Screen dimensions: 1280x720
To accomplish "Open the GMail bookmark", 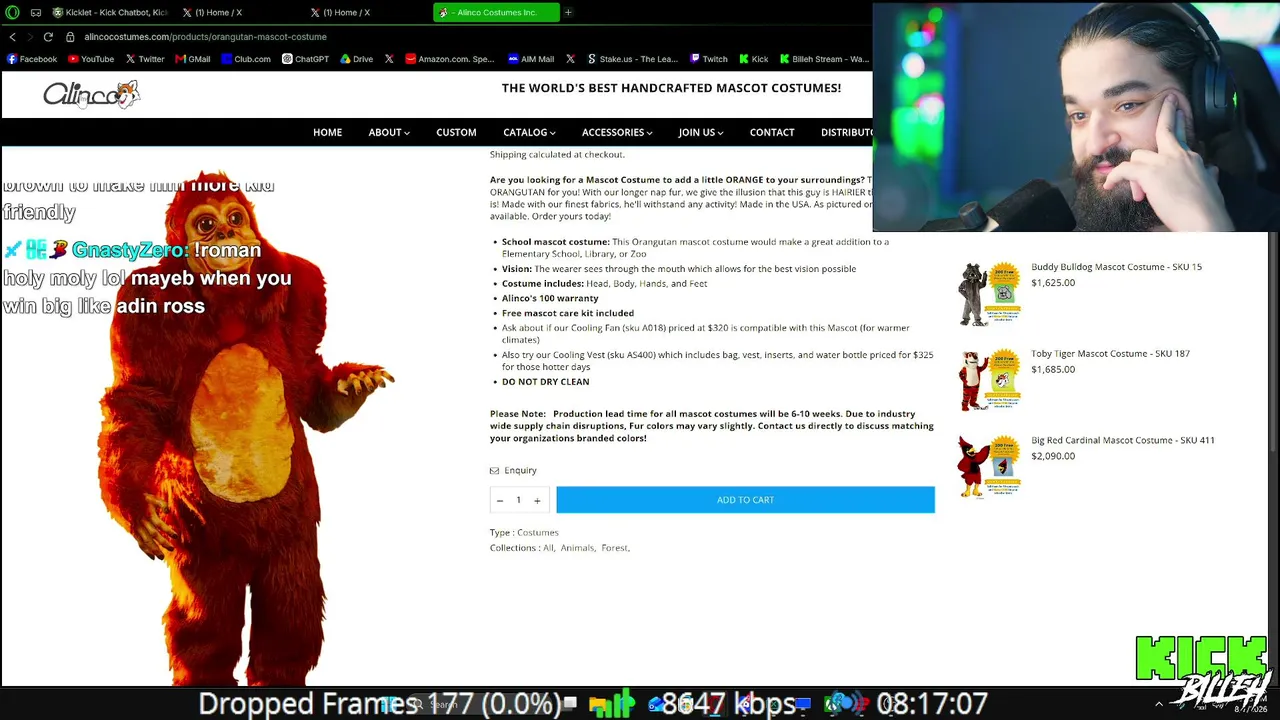I will tap(193, 59).
